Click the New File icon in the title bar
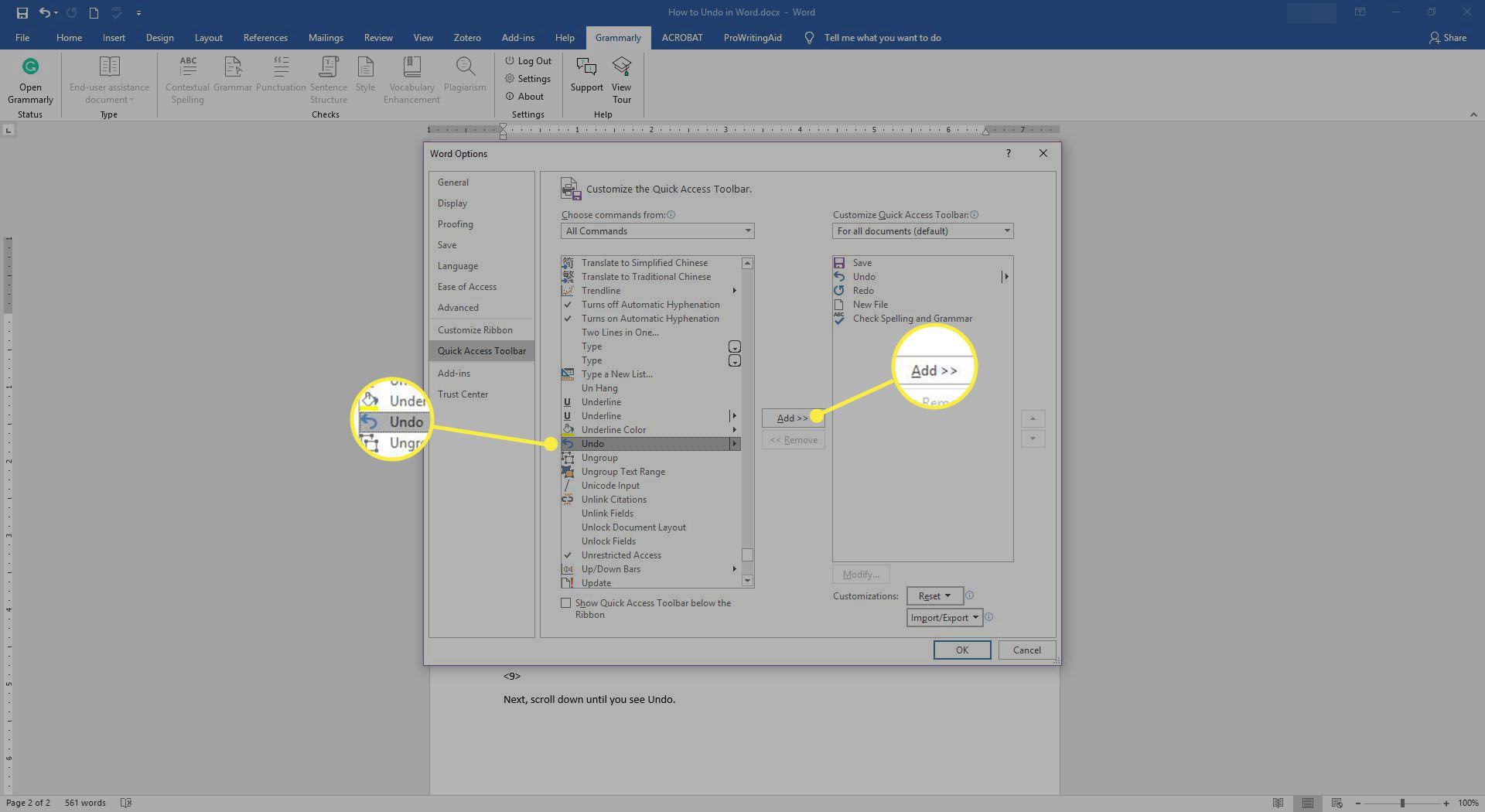1485x812 pixels. pos(94,12)
